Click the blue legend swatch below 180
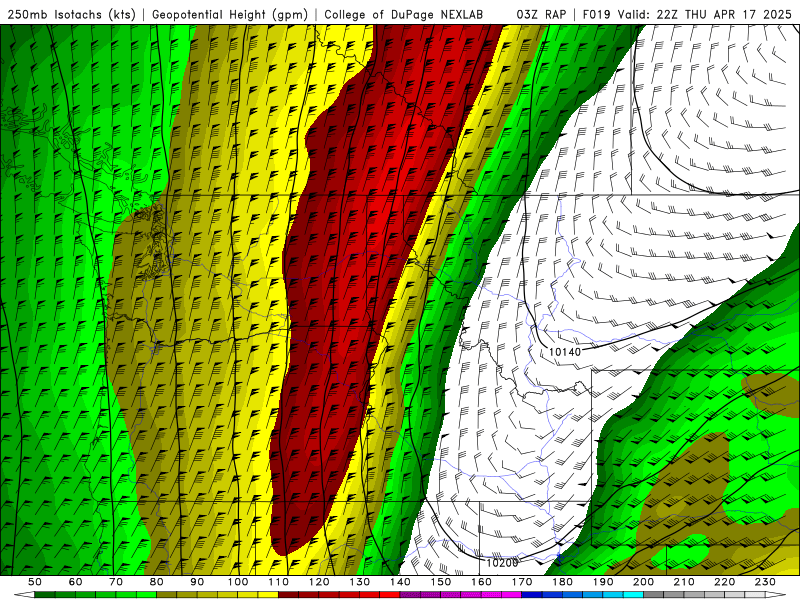The image size is (800, 600). coord(572,595)
